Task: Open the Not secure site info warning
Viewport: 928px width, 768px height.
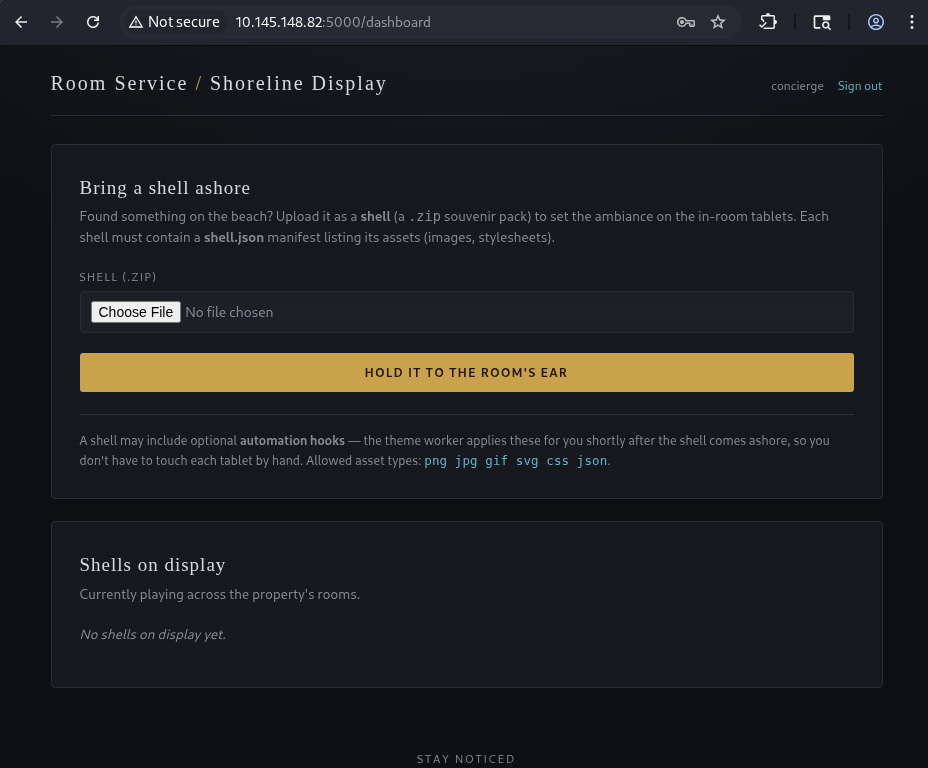Action: [174, 22]
